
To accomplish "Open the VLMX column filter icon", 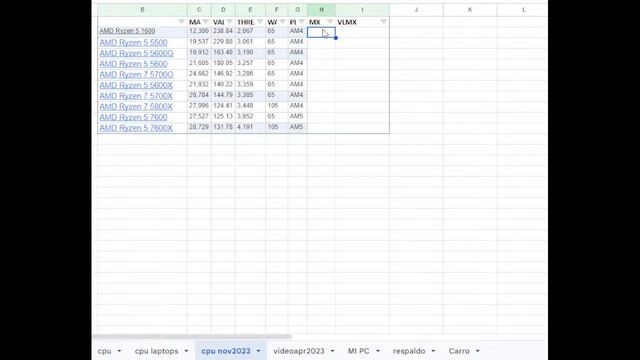I will click(x=383, y=22).
